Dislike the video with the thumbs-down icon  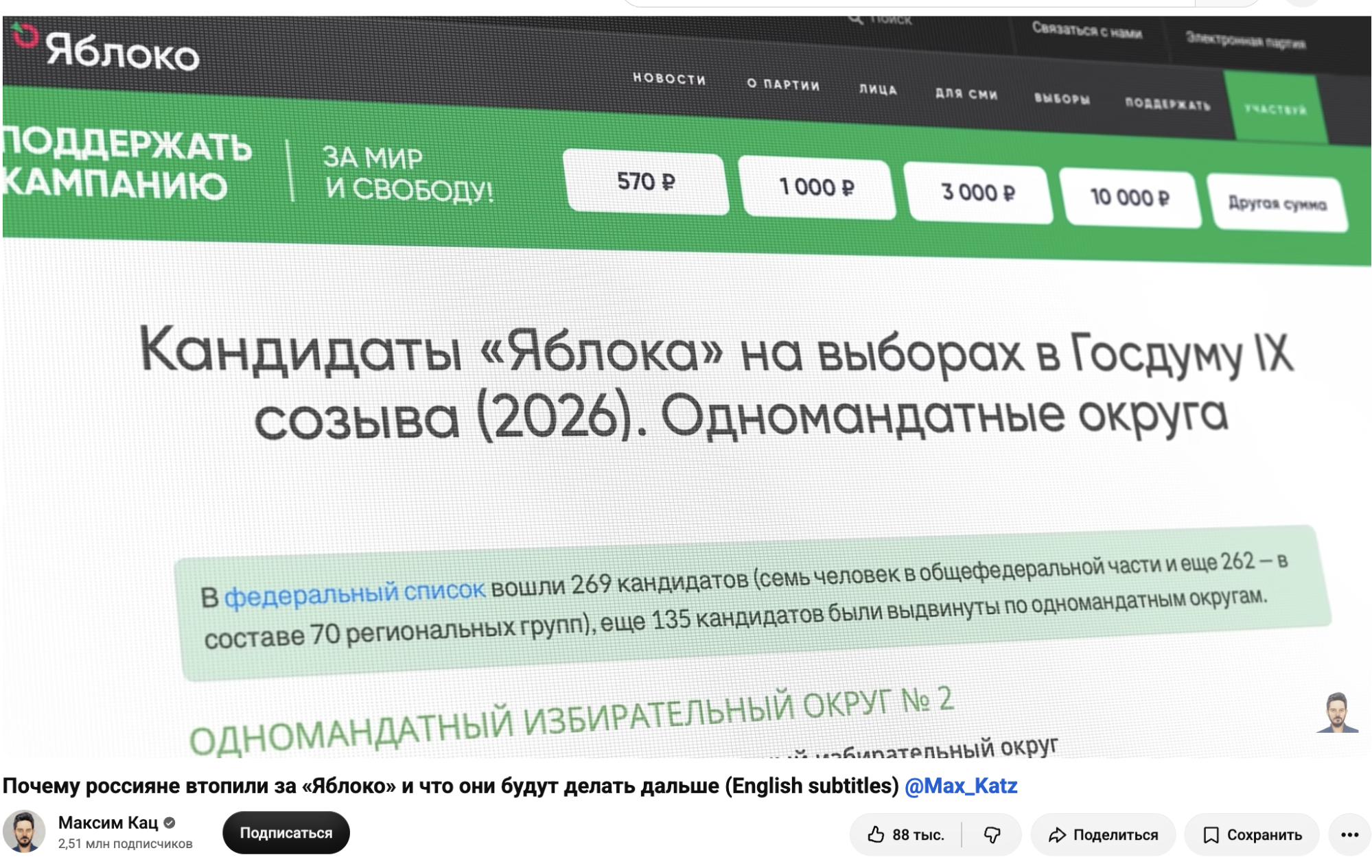pyautogui.click(x=992, y=834)
